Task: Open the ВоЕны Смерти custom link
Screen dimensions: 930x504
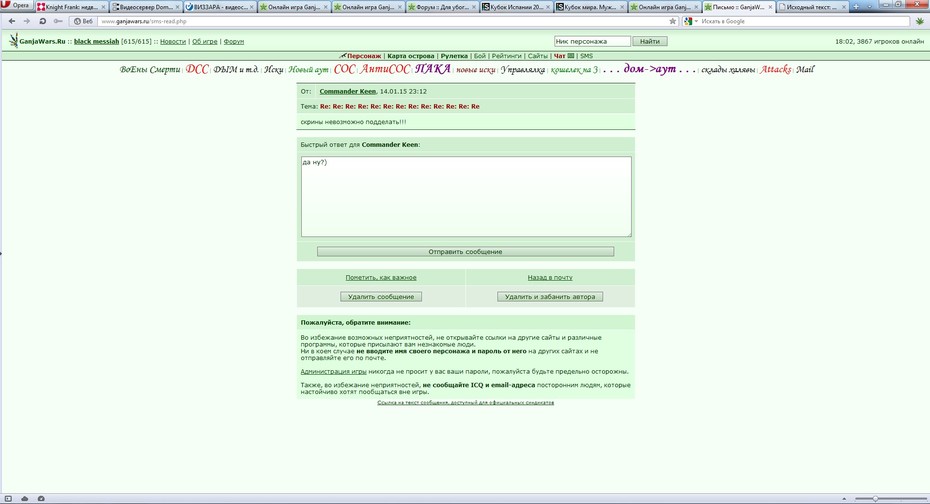Action: [x=150, y=70]
